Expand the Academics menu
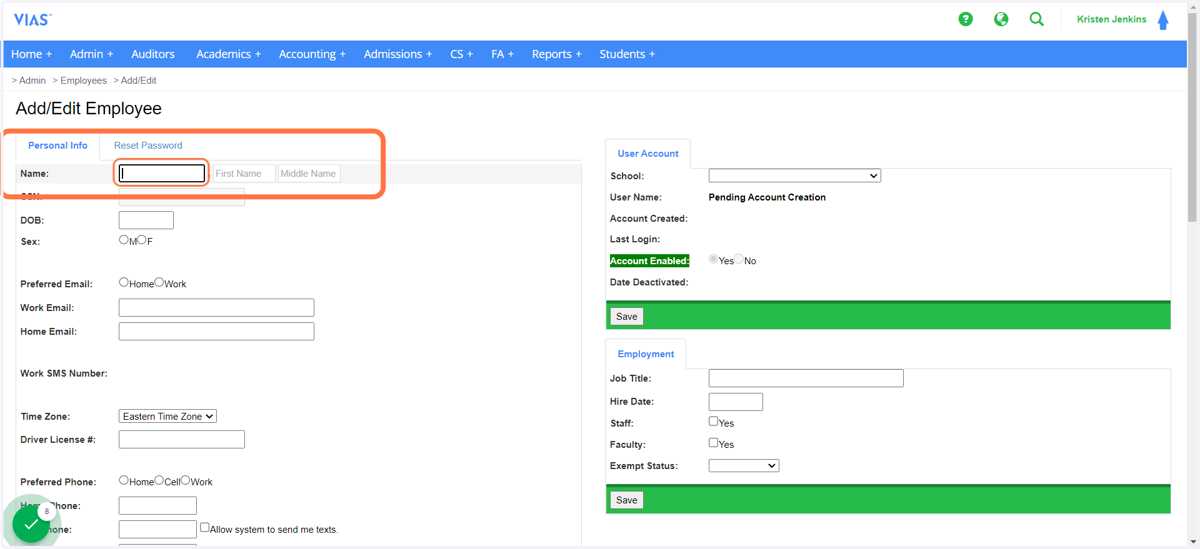The image size is (1200, 549). click(x=229, y=54)
